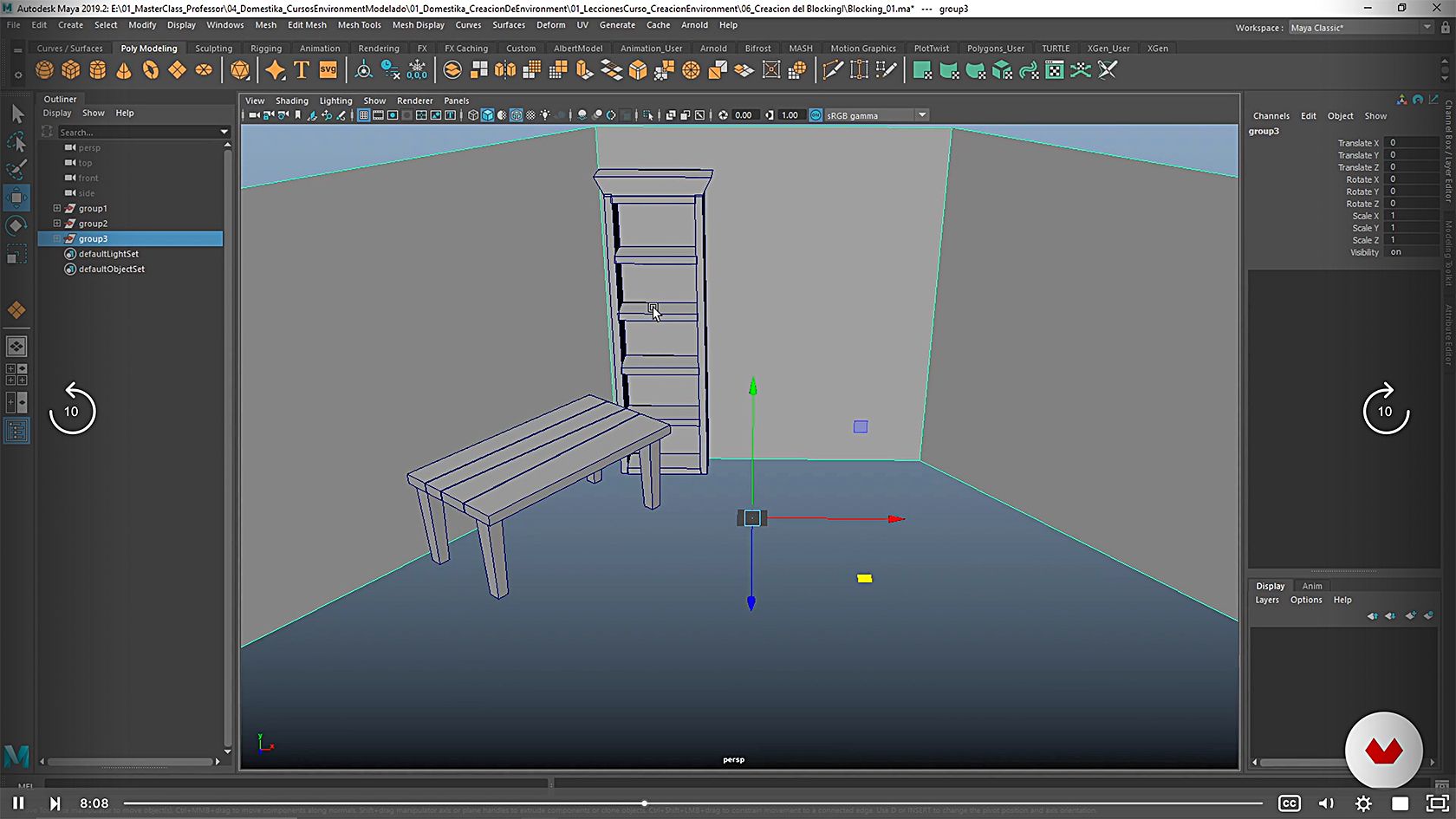Image resolution: width=1456 pixels, height=819 pixels.
Task: Select the Rotate tool in the toolbox
Action: pyautogui.click(x=16, y=226)
